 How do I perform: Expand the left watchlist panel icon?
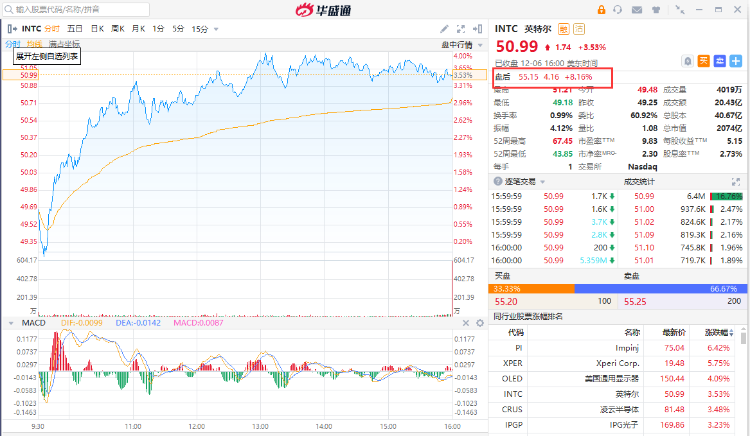pos(12,29)
